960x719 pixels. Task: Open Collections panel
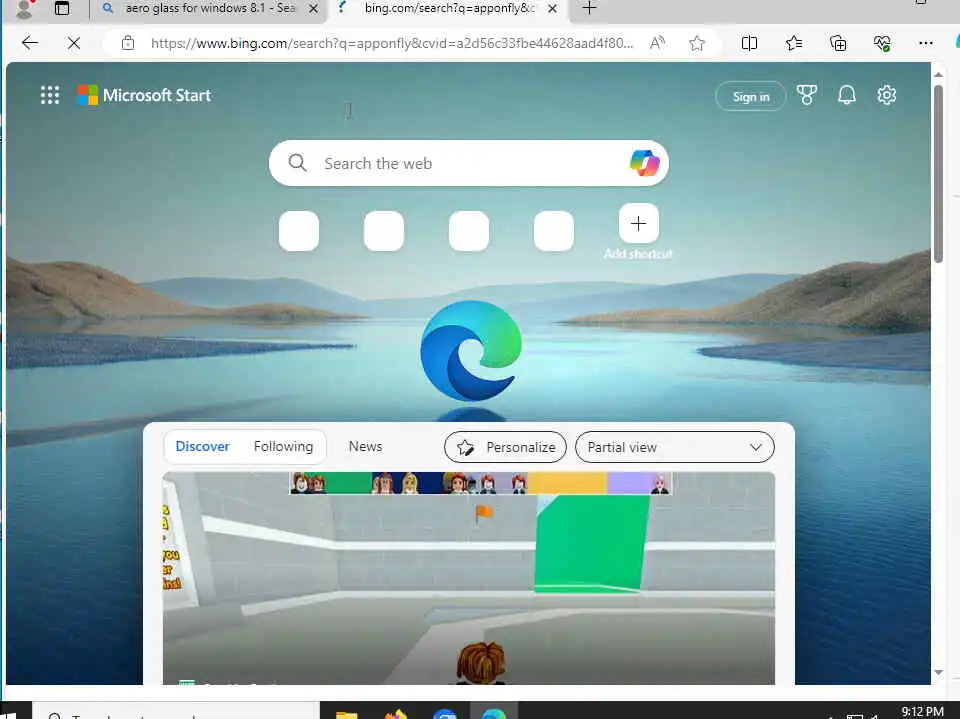click(x=838, y=43)
